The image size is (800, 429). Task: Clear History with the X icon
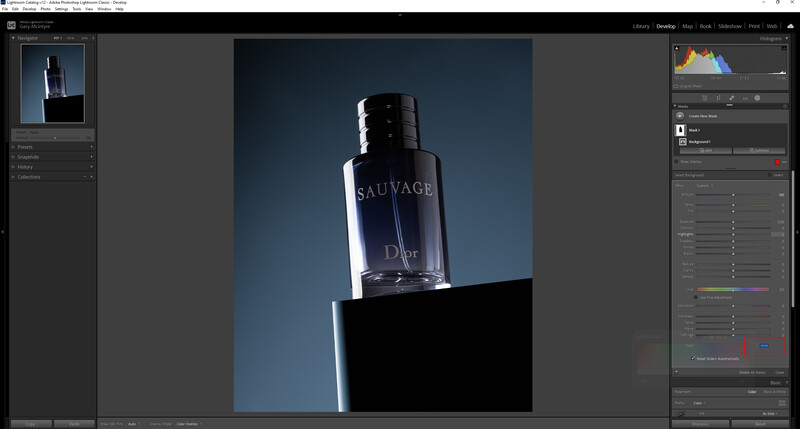pyautogui.click(x=91, y=167)
